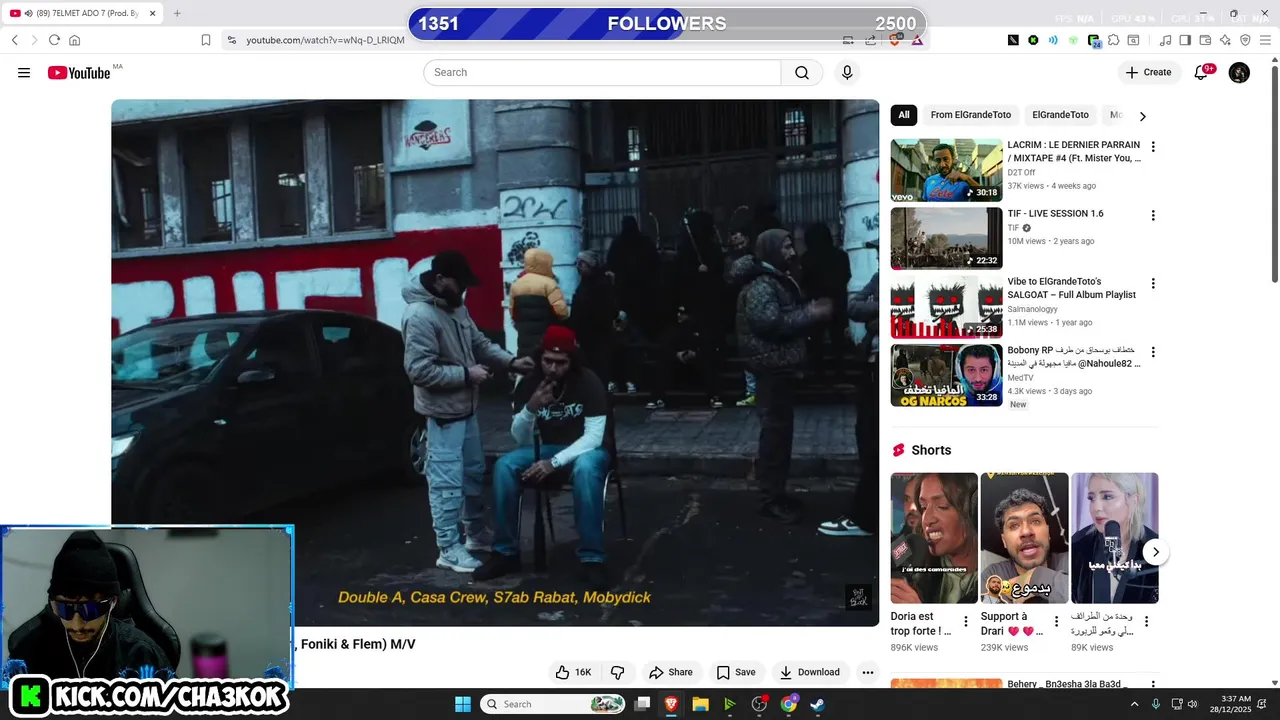Show more filter chips with arrow
The image size is (1280, 720).
click(x=1142, y=116)
